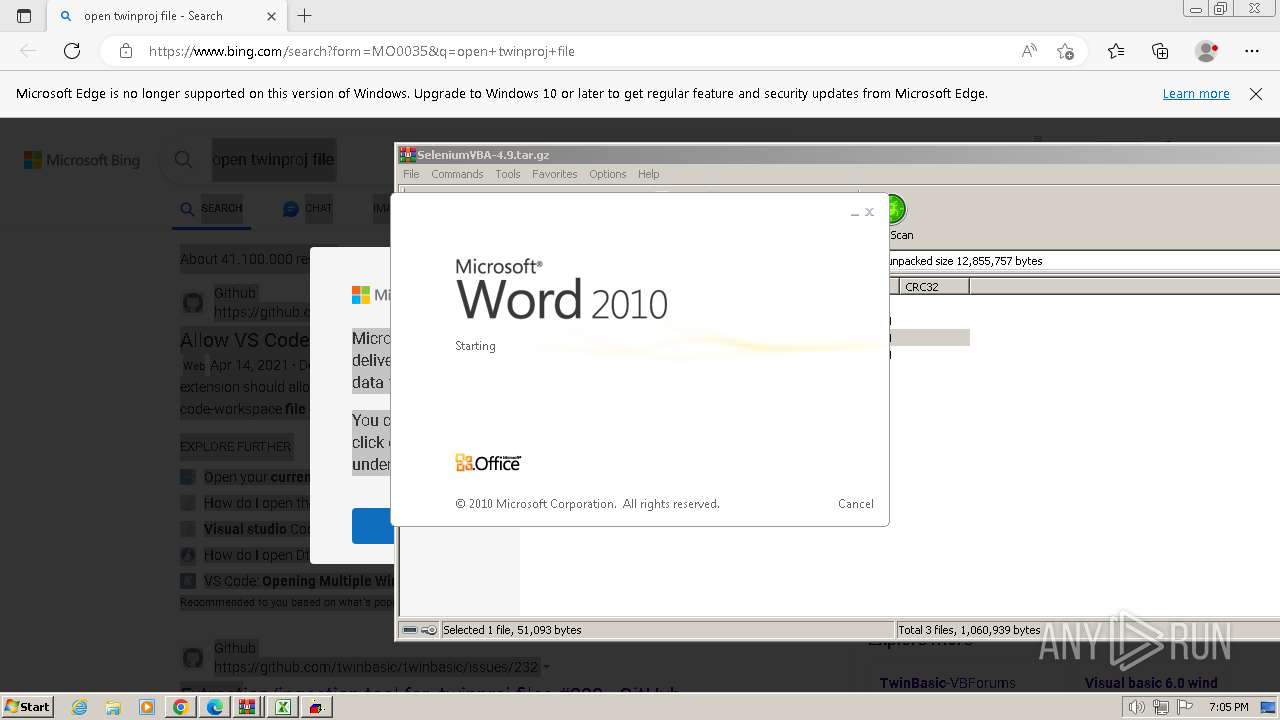Open WinRAR File menu
1280x720 pixels.
pyautogui.click(x=411, y=174)
